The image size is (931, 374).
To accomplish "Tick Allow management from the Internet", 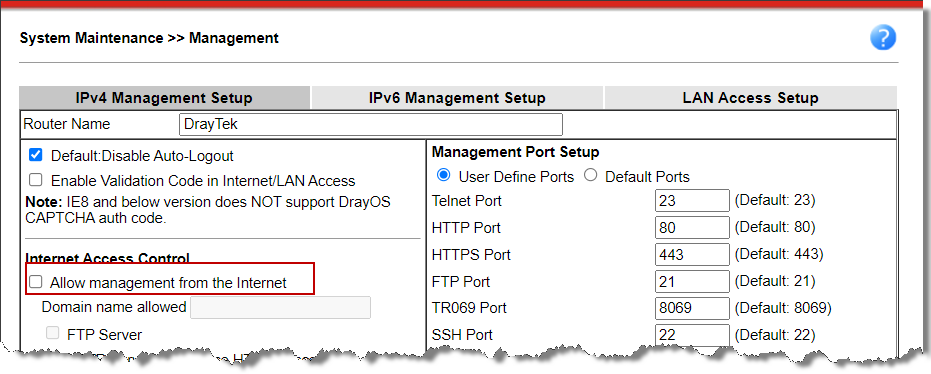I will tap(36, 282).
